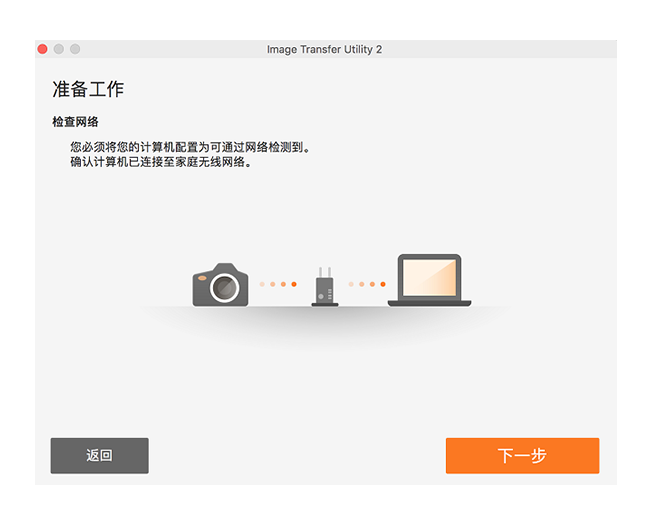Click the camera illustration icon

(220, 285)
